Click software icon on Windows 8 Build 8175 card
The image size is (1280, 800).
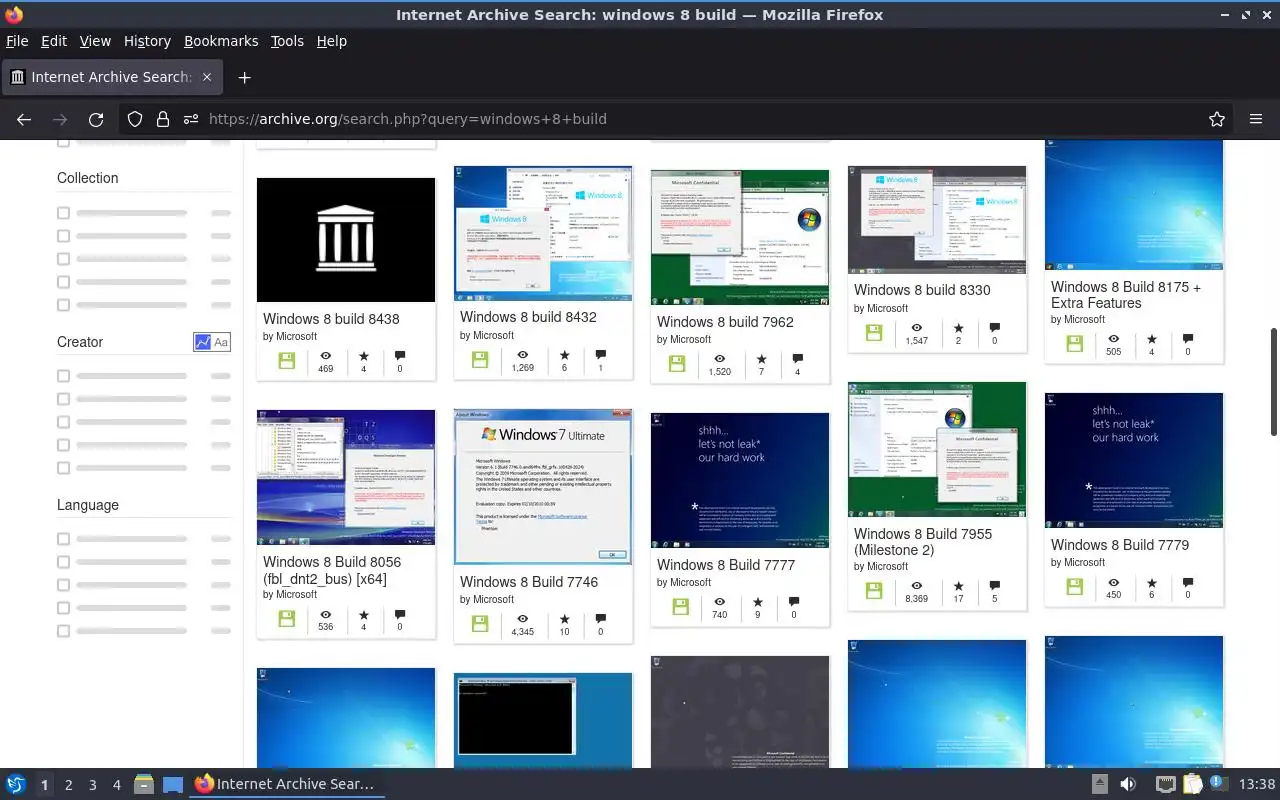pos(1075,344)
